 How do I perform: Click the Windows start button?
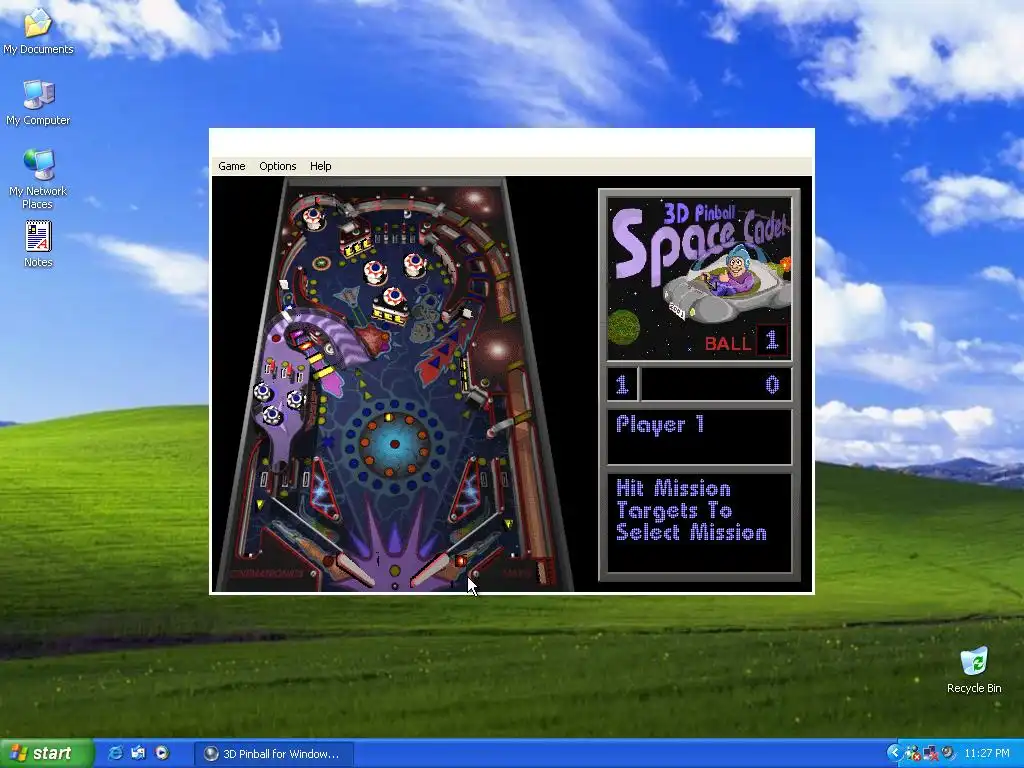pos(46,753)
